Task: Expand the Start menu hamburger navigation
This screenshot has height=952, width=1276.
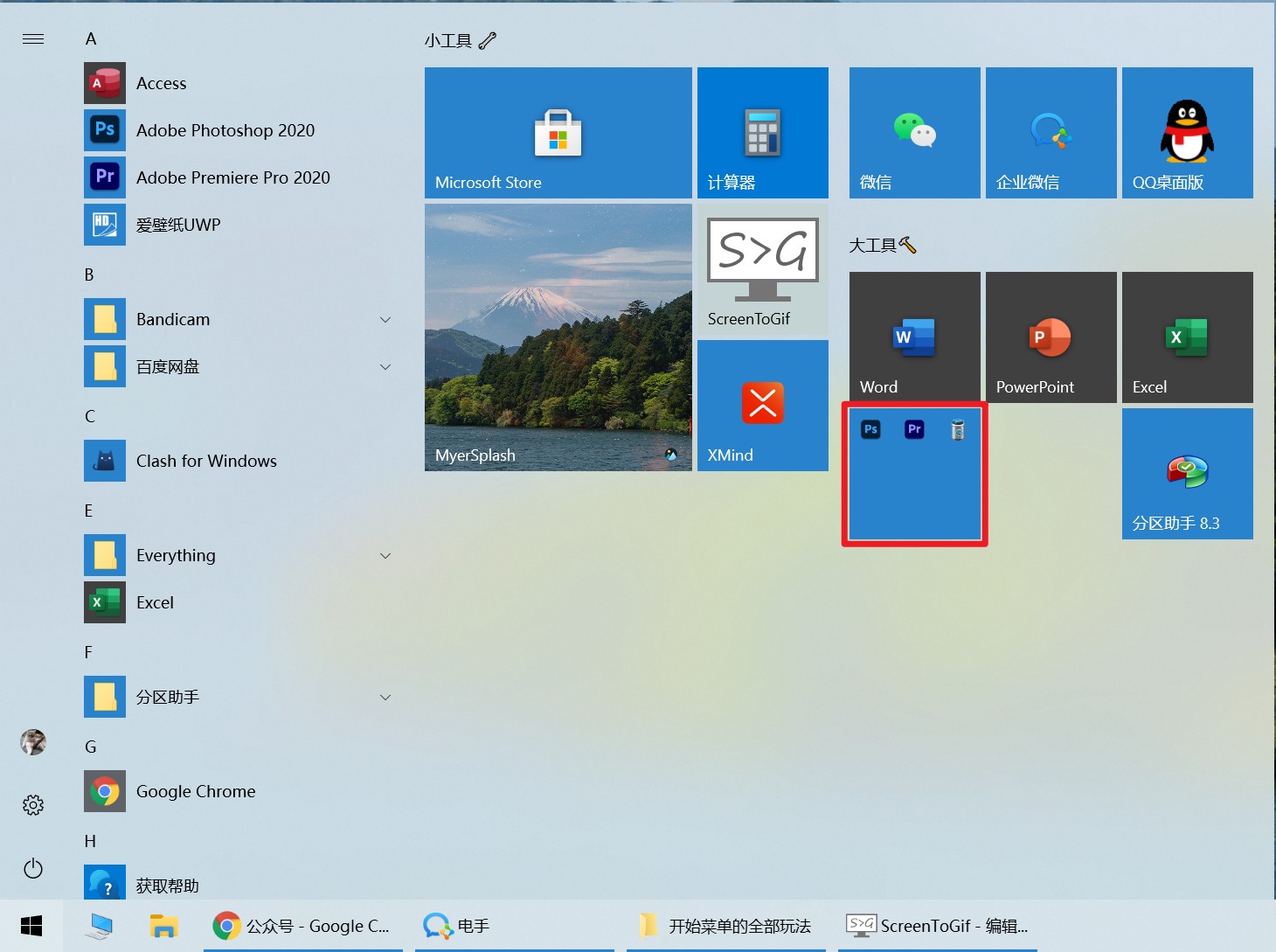Action: [x=33, y=38]
